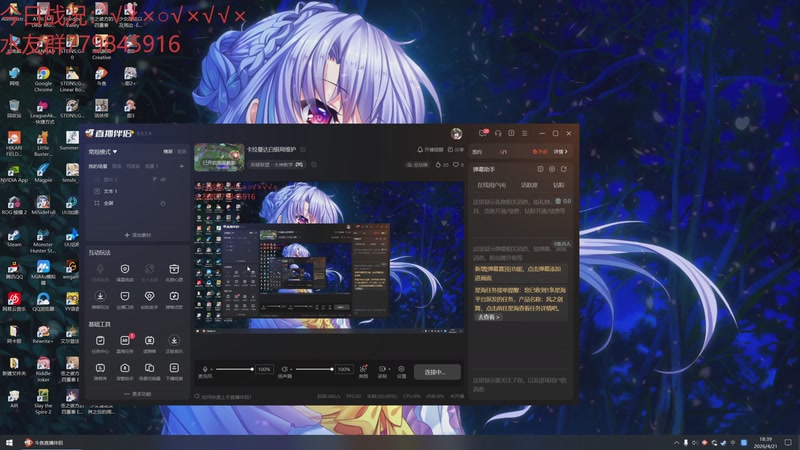Open the 回收站 recycle bin
The height and width of the screenshot is (450, 800).
14,109
